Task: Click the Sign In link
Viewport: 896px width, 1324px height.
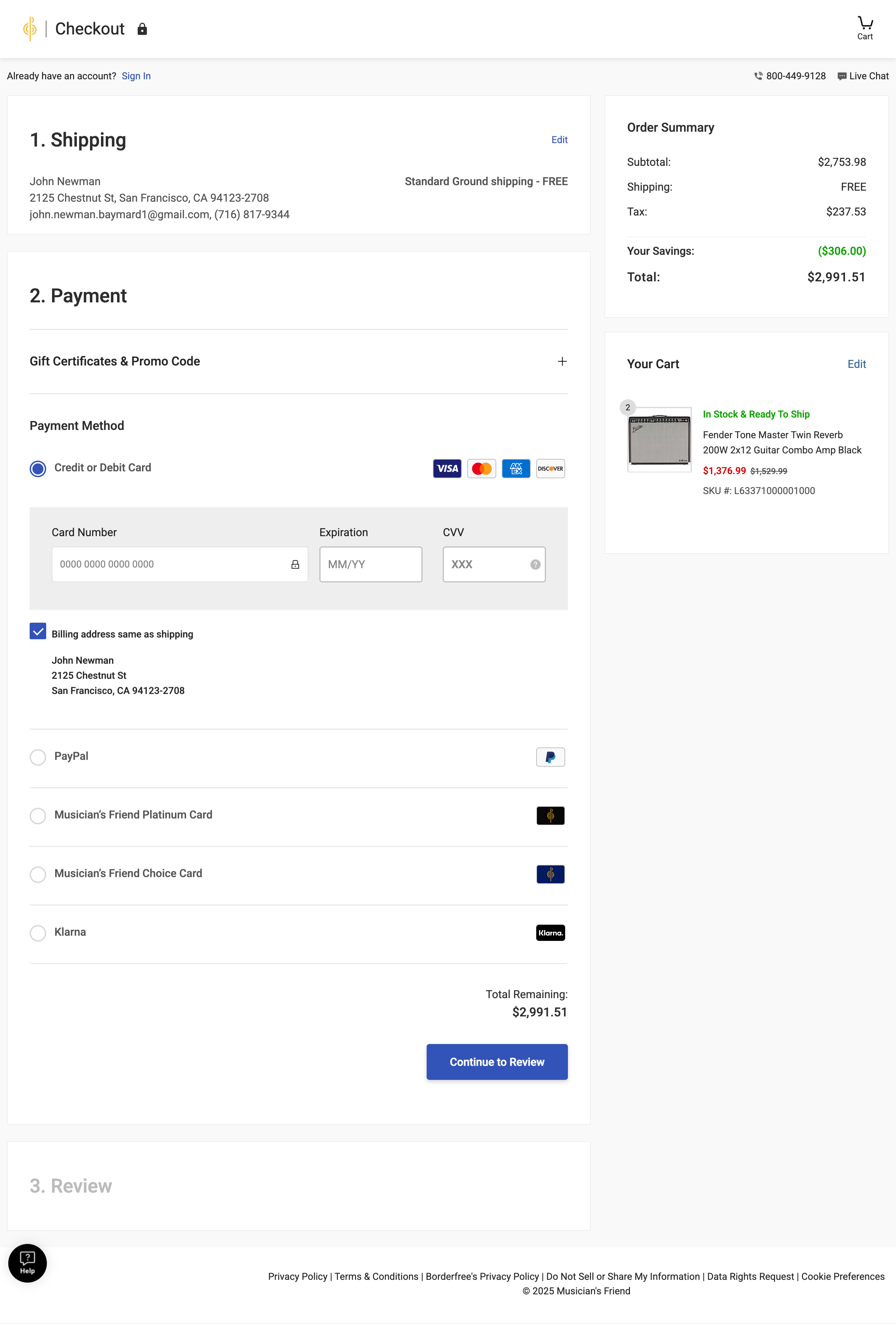Action: (x=136, y=76)
